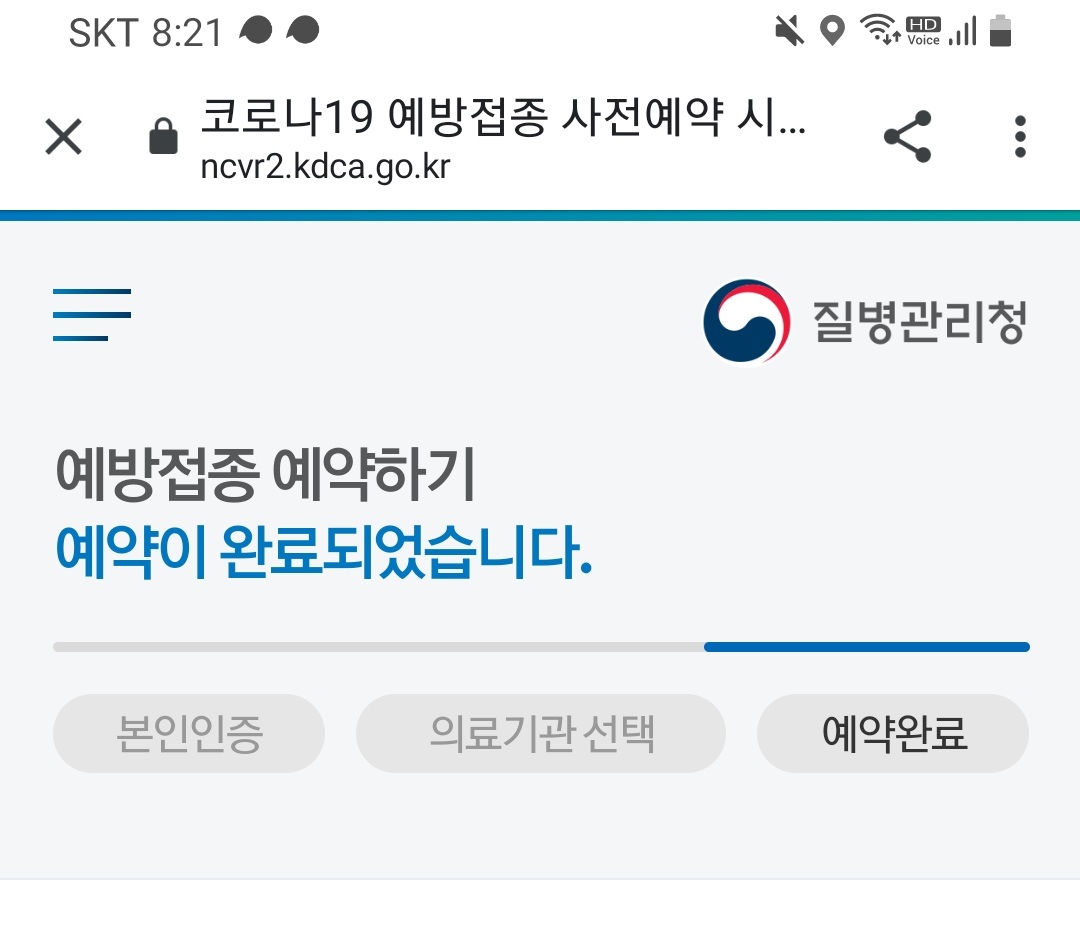Share the page using the share icon

[908, 136]
